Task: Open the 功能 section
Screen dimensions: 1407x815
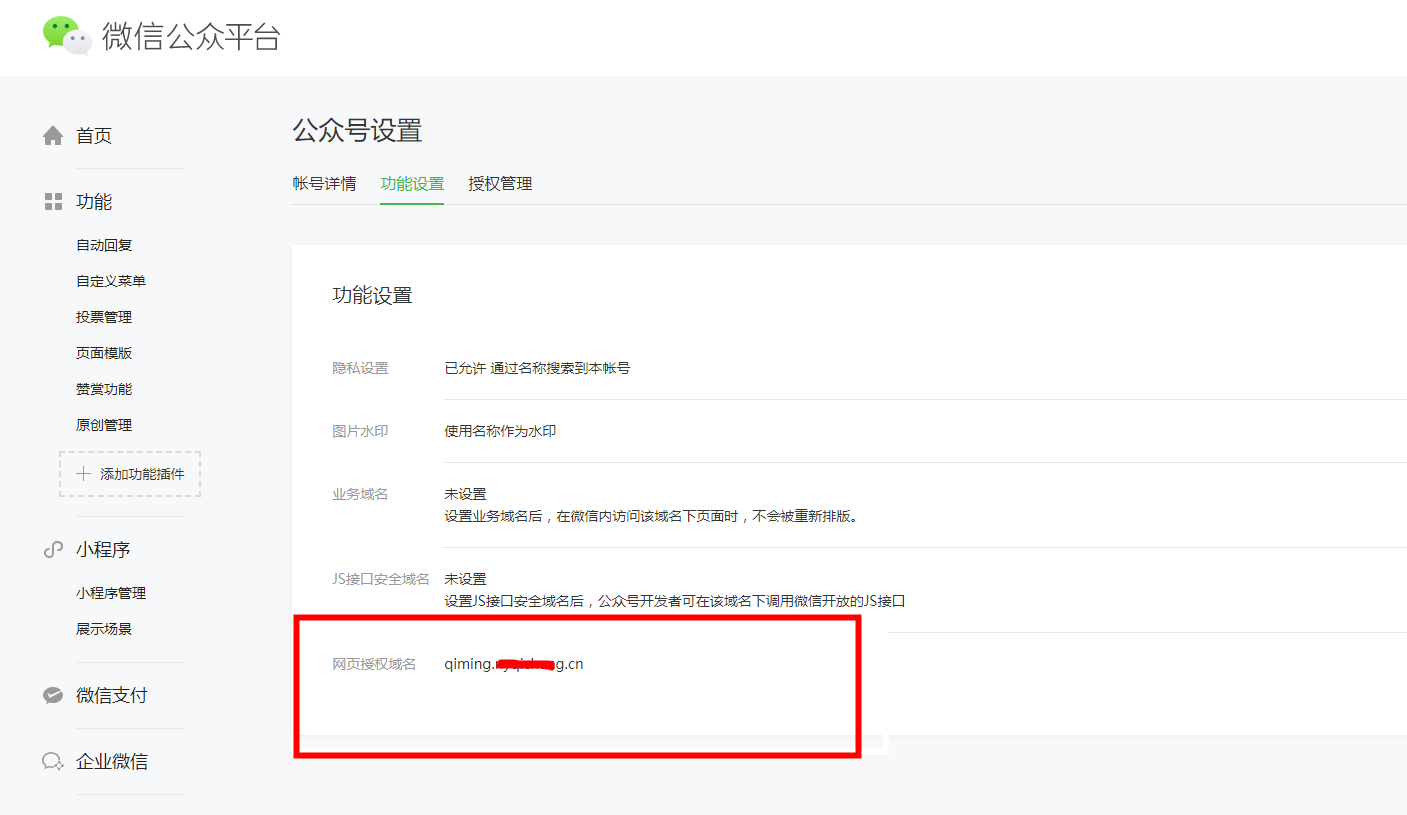Action: click(94, 202)
